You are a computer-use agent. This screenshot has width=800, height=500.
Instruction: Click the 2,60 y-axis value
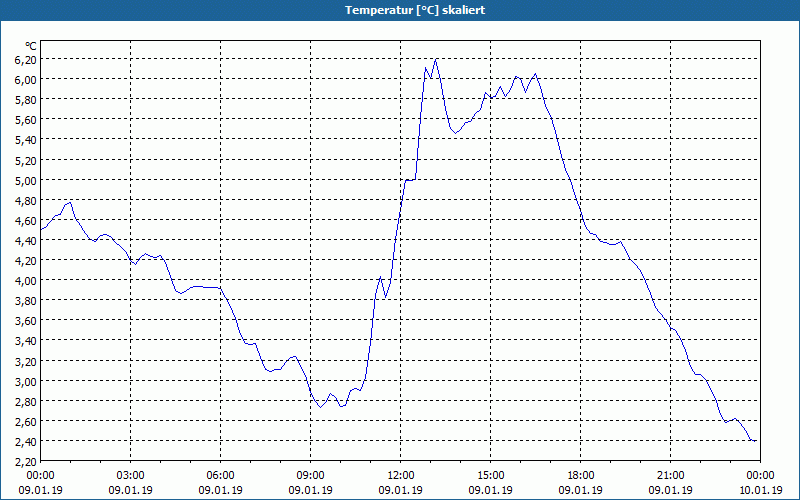tap(26, 421)
